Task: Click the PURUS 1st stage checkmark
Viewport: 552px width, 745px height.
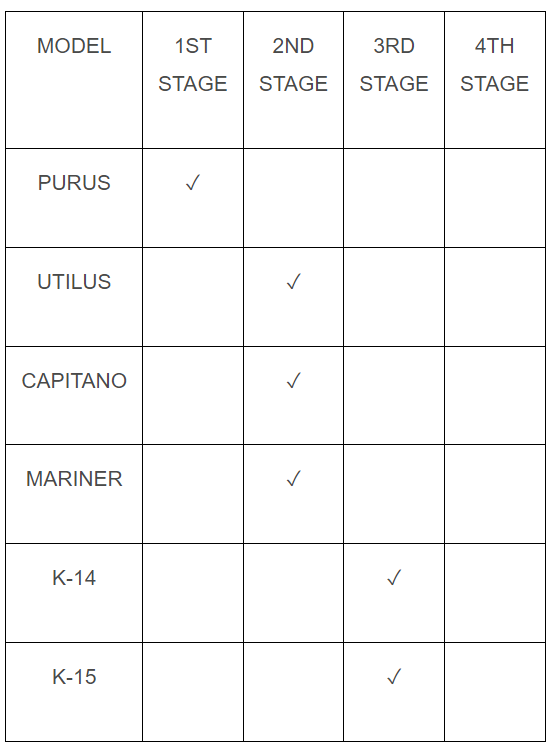Action: pyautogui.click(x=193, y=182)
